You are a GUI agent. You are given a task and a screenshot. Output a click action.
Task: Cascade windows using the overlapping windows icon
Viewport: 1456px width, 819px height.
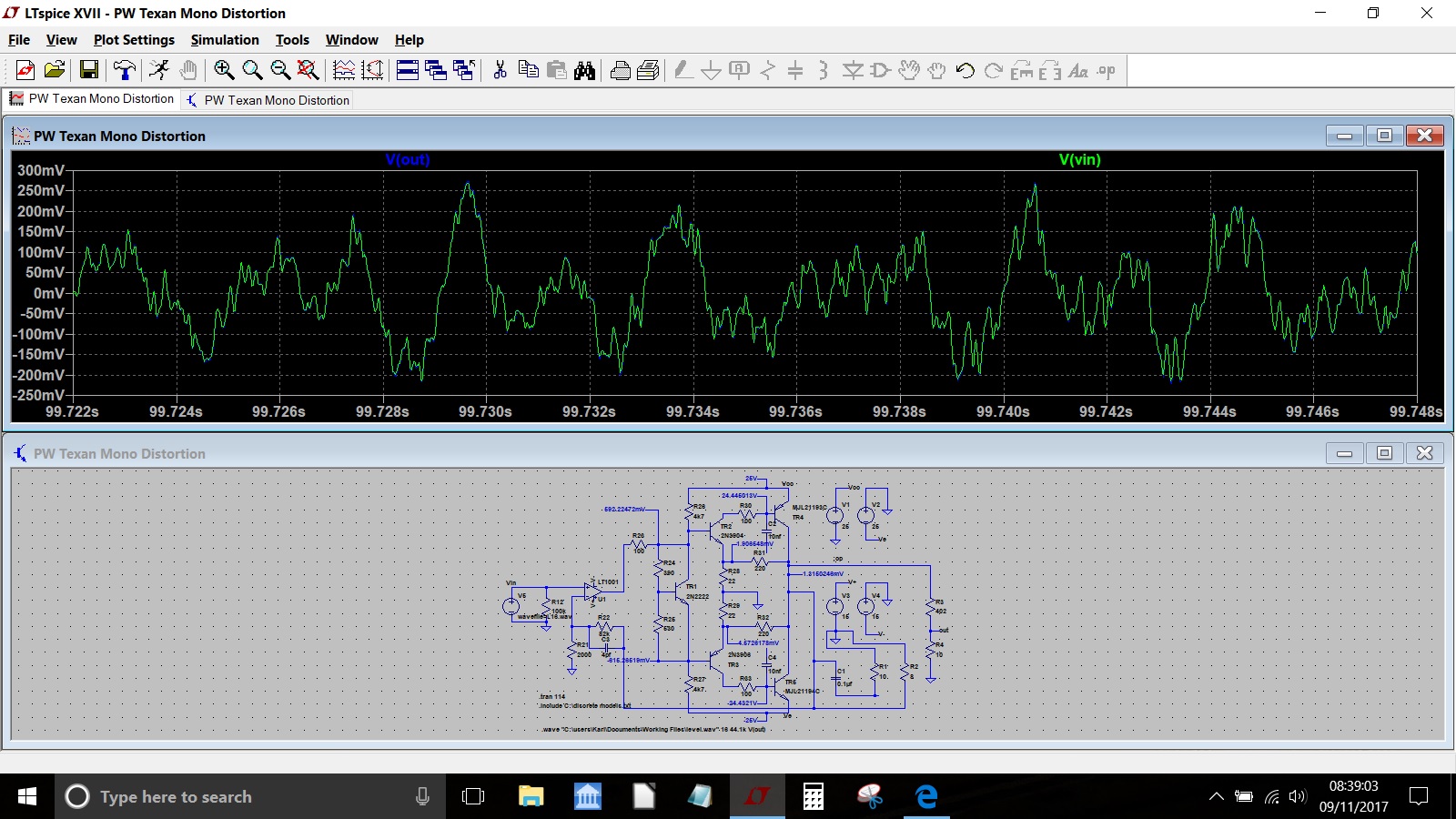(x=436, y=70)
